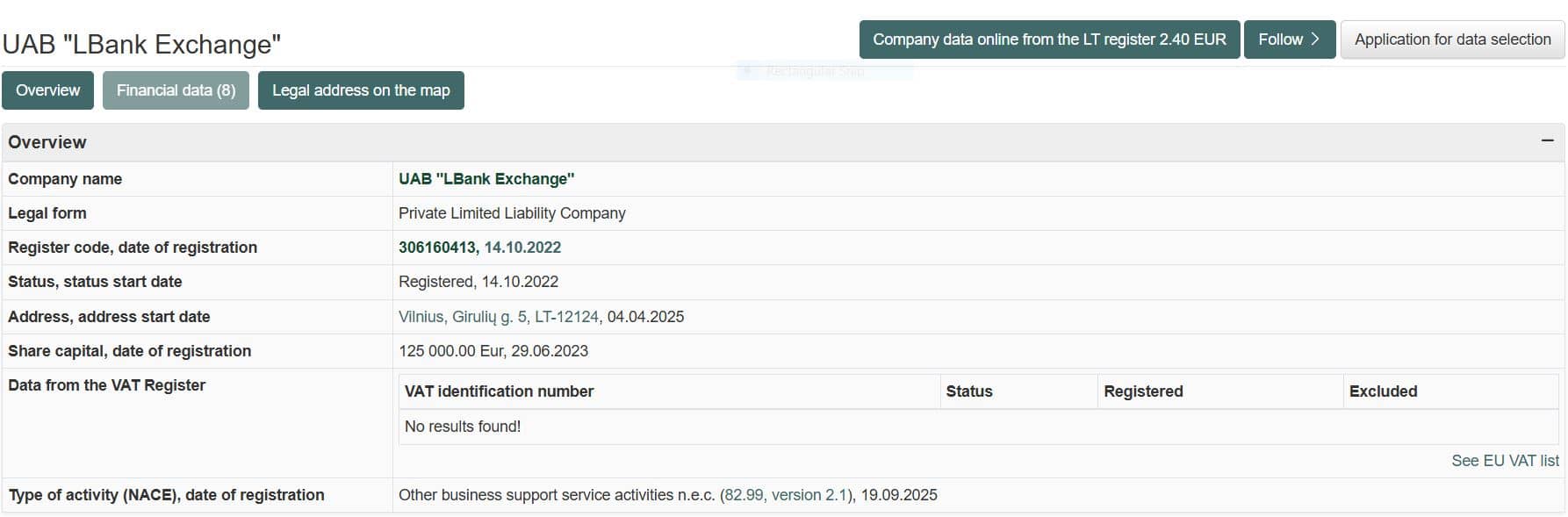Image resolution: width=1568 pixels, height=517 pixels.
Task: Open Legal address on the map tab
Action: pos(361,90)
